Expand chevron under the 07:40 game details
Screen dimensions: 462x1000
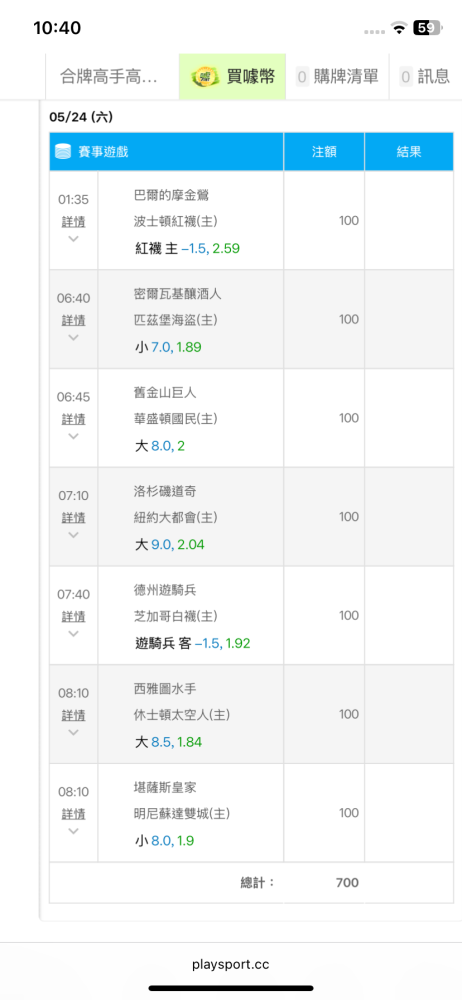[73, 633]
